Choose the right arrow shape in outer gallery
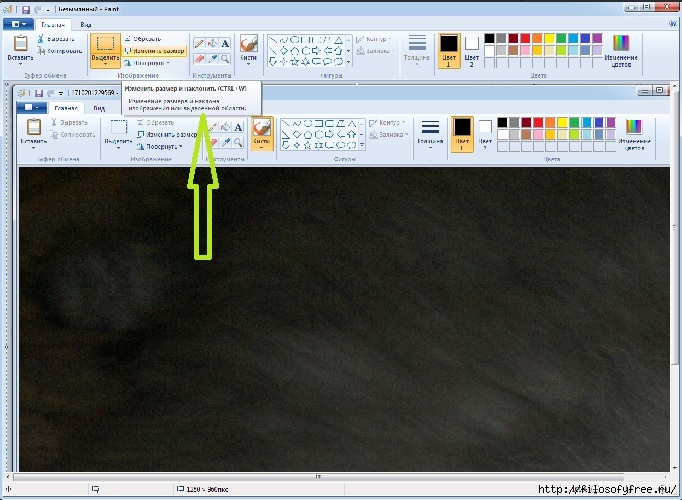 pyautogui.click(x=316, y=50)
